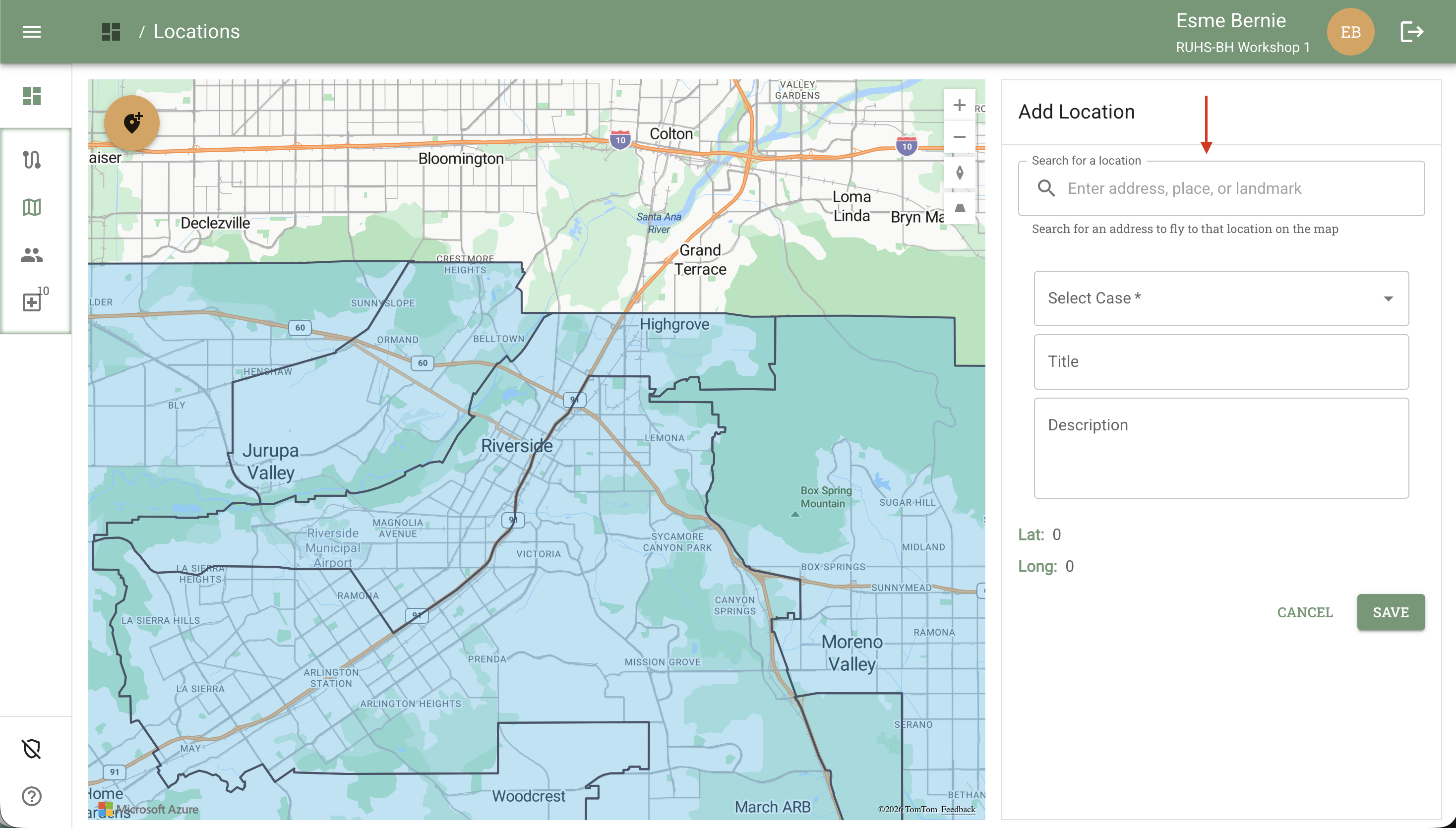The image size is (1456, 828).
Task: Zoom in on the map
Action: coord(960,105)
